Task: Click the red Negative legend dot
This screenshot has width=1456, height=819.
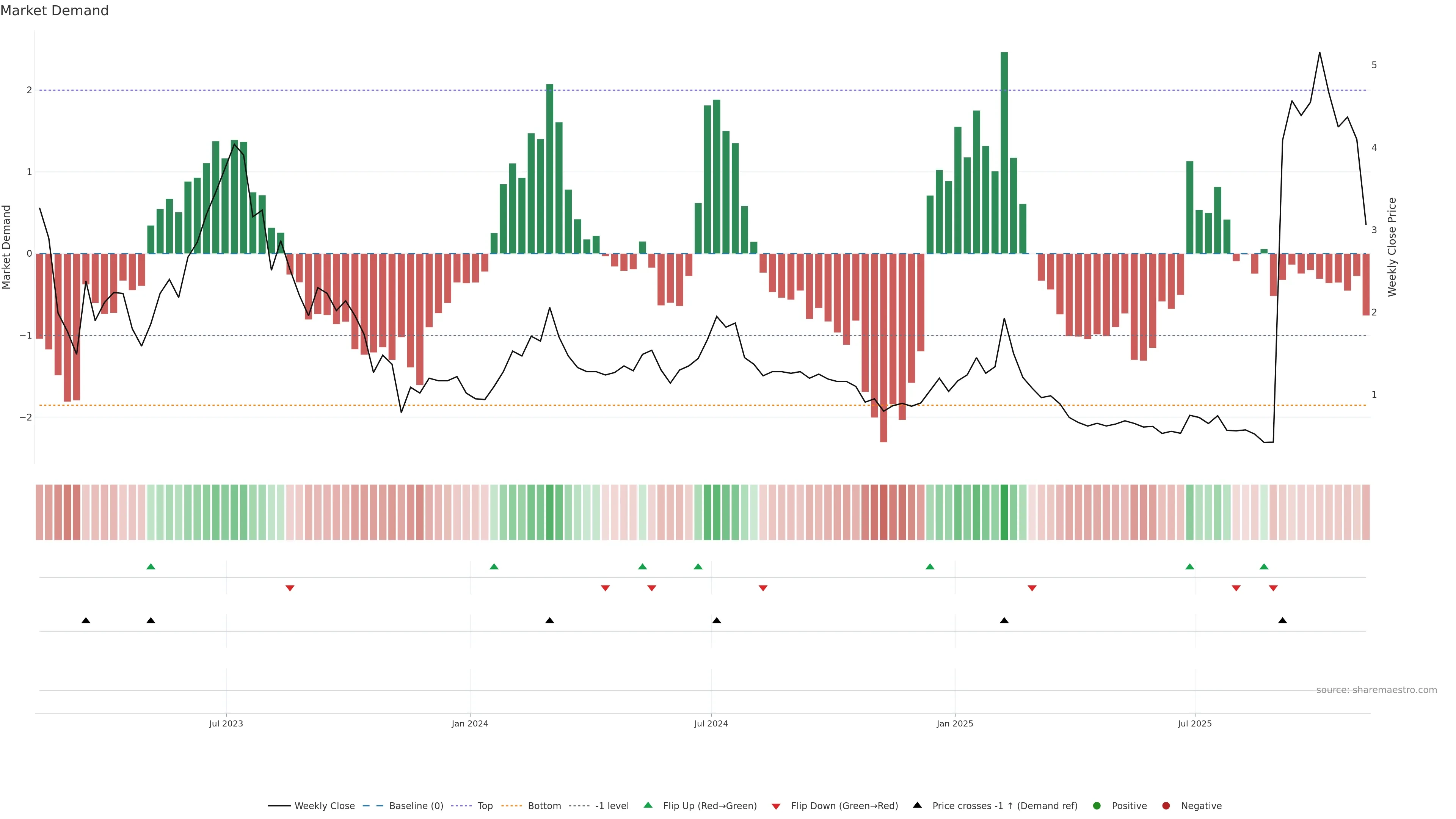Action: pyautogui.click(x=1166, y=805)
